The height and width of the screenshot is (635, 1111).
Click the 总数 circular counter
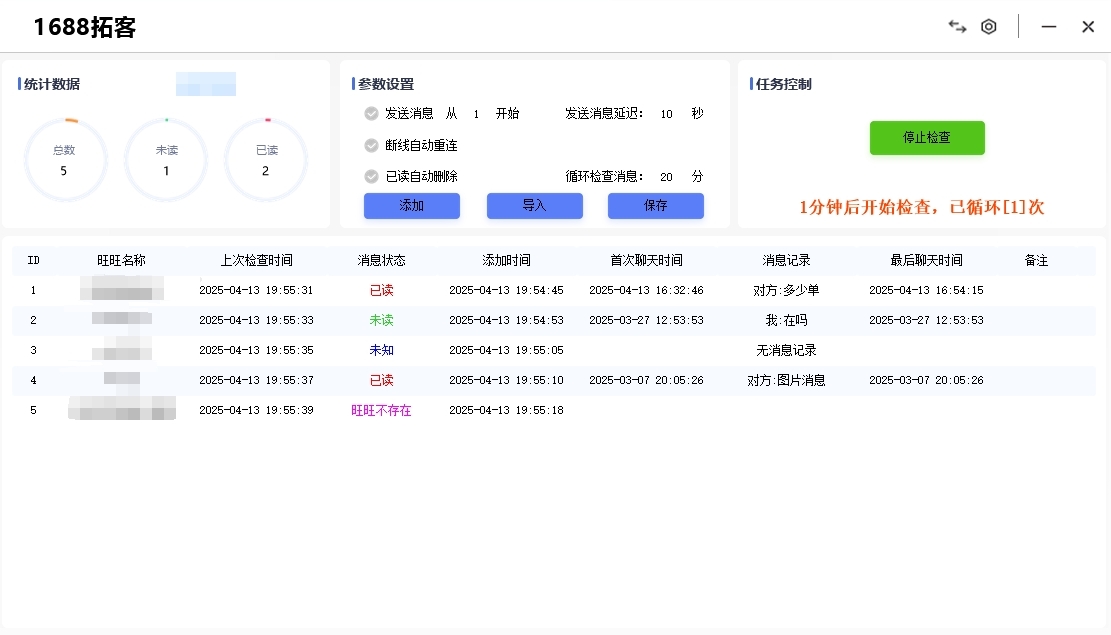tap(64, 160)
